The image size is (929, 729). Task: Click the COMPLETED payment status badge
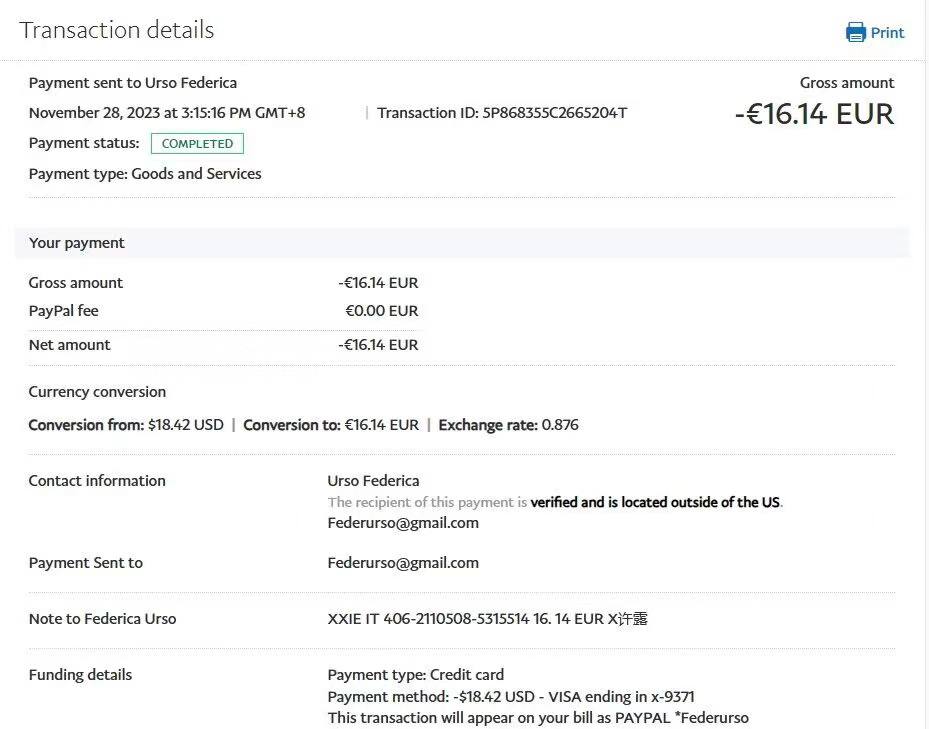click(197, 144)
